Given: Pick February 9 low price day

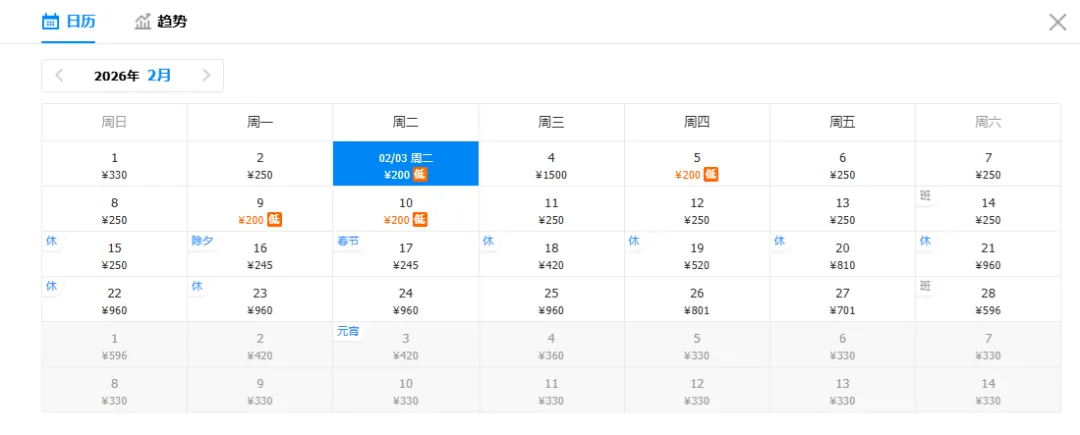Looking at the screenshot, I should 260,209.
